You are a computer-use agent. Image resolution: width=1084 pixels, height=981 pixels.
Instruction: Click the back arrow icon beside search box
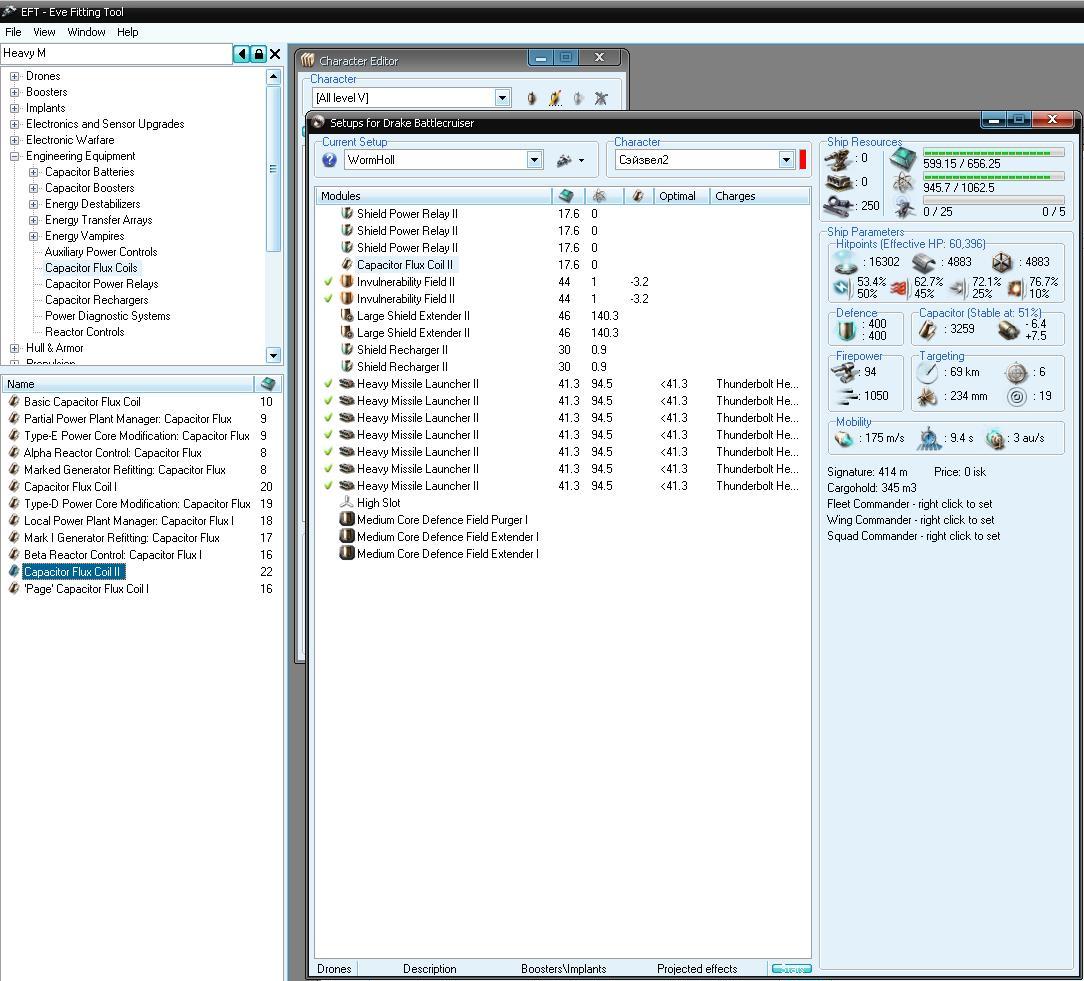pos(241,53)
